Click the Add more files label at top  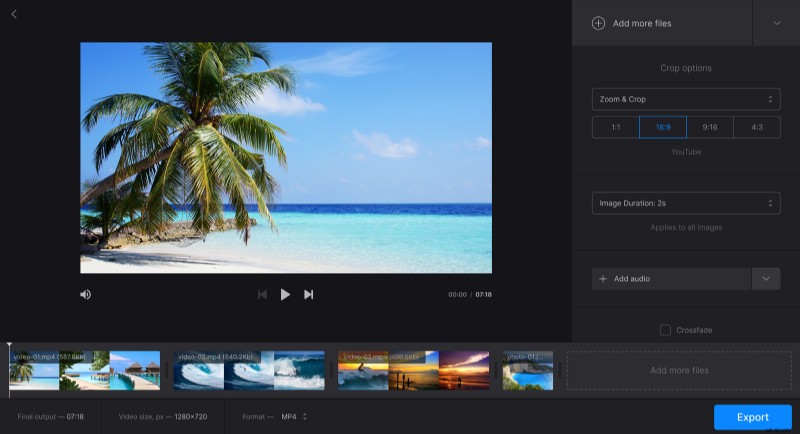[x=642, y=23]
